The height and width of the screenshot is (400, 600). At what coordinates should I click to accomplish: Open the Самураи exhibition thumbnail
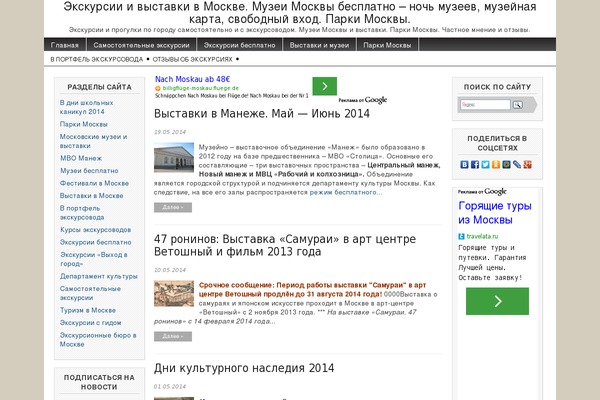(174, 293)
